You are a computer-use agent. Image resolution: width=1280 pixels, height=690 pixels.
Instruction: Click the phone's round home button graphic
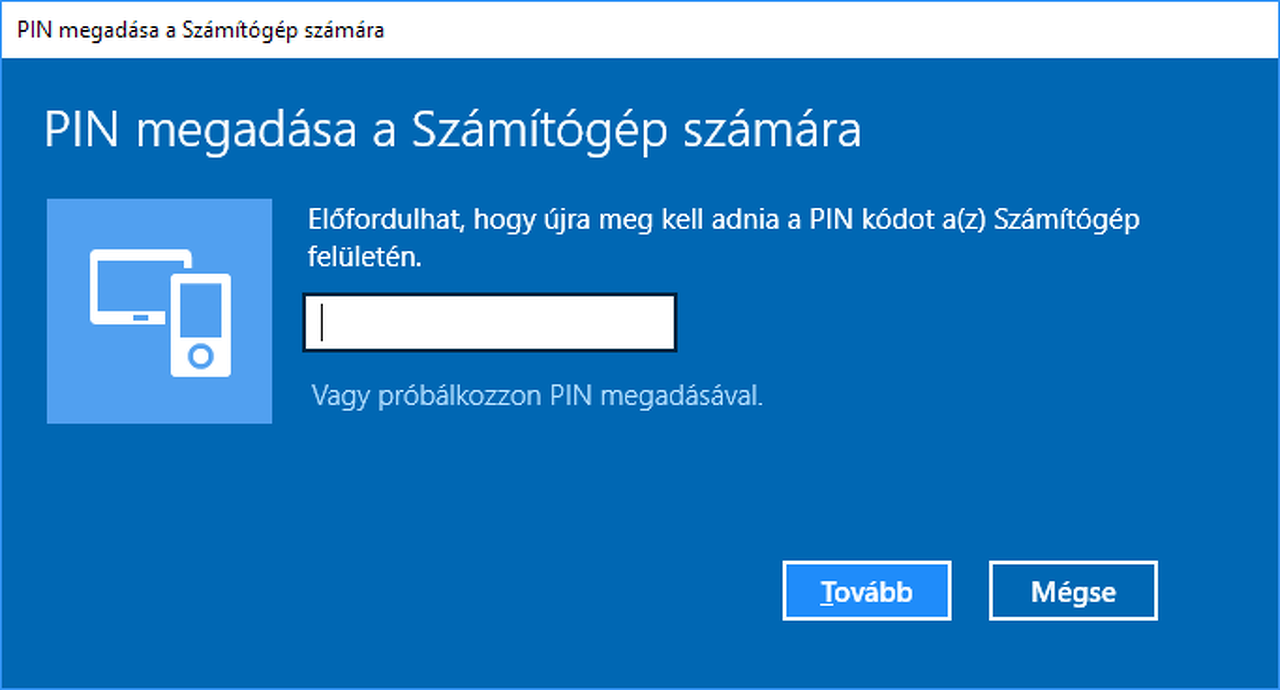coord(200,355)
